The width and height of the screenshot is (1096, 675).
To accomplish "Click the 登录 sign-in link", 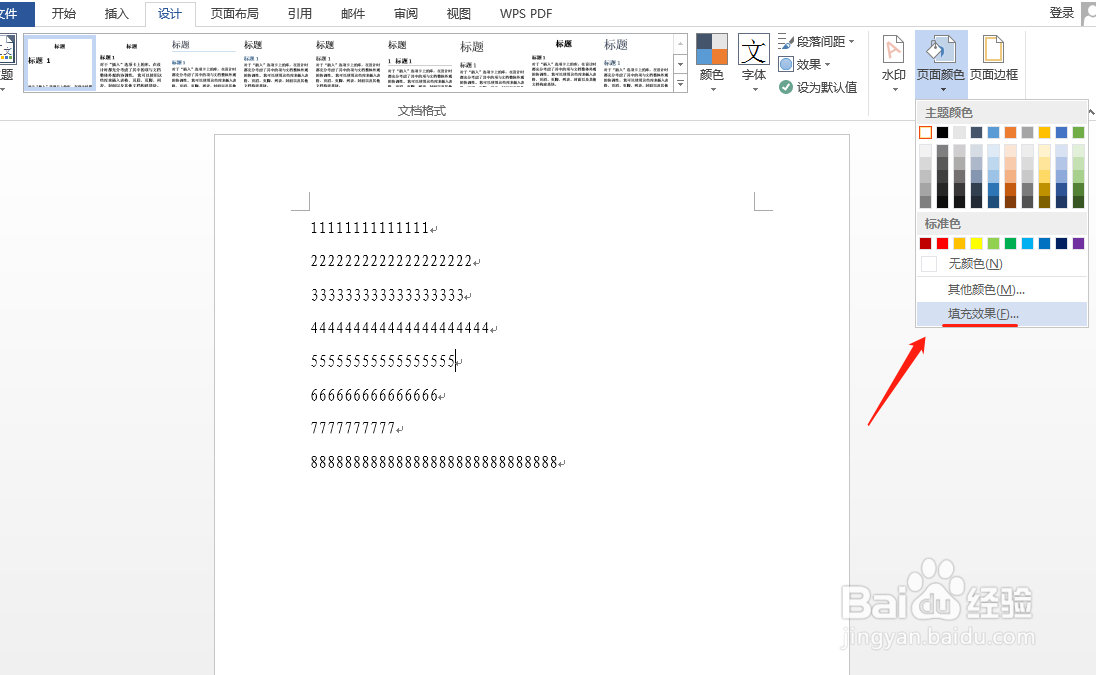I will coord(1062,13).
